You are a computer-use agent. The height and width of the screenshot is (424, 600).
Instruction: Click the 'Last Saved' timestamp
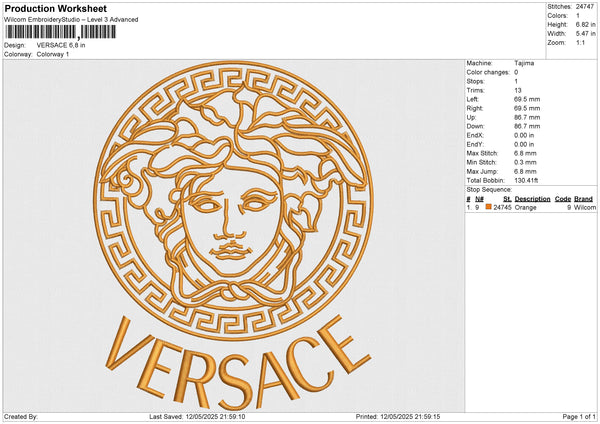[x=197, y=416]
